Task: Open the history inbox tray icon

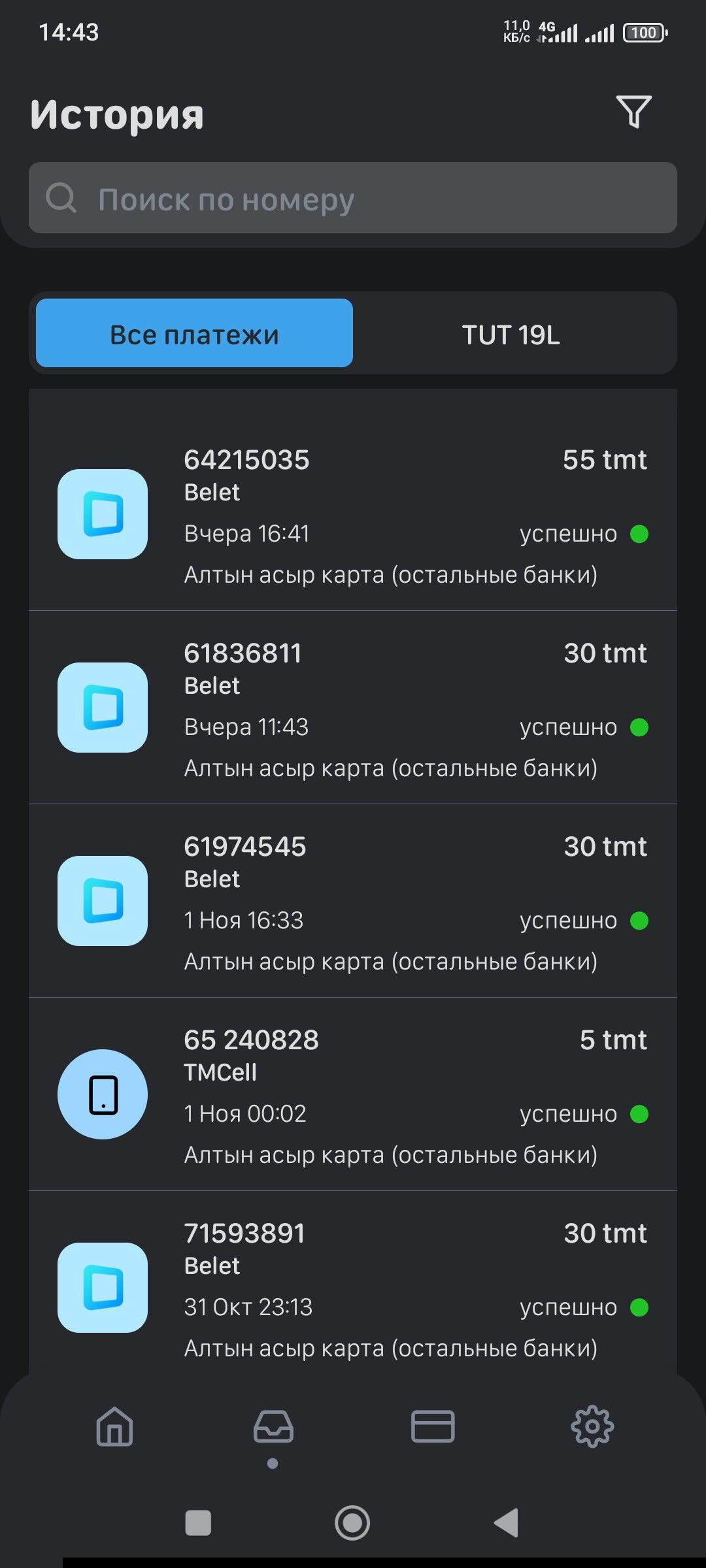Action: click(273, 1426)
